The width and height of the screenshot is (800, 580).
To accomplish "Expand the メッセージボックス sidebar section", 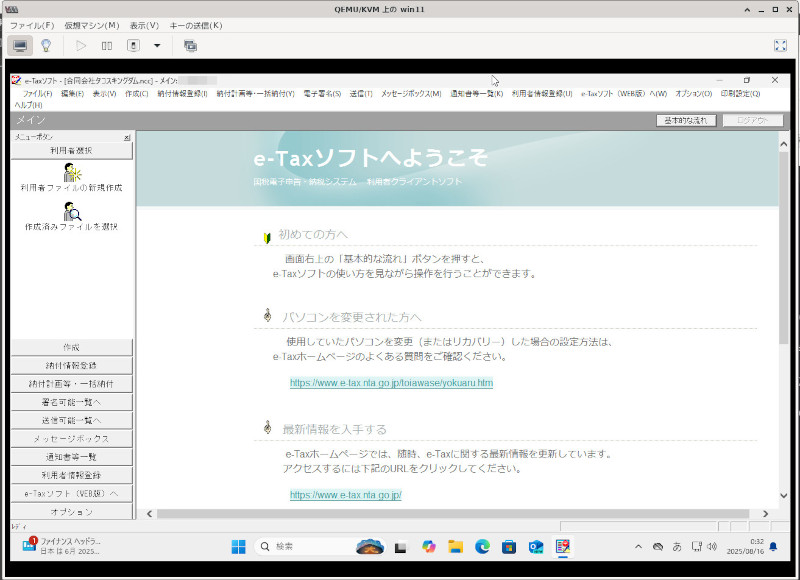I will (71, 439).
